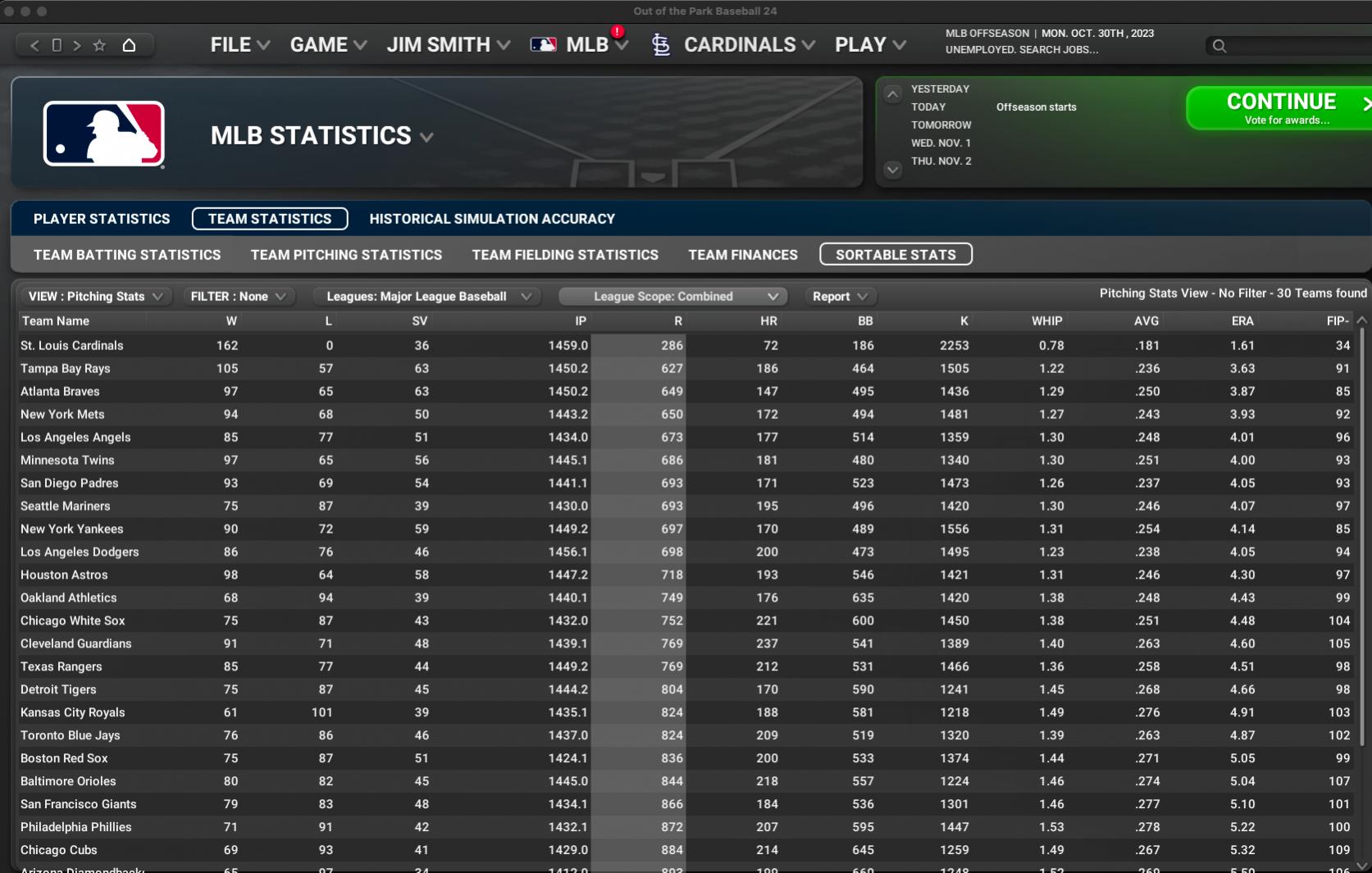Open the GAME menu
Image resolution: width=1372 pixels, height=873 pixels.
pos(328,45)
